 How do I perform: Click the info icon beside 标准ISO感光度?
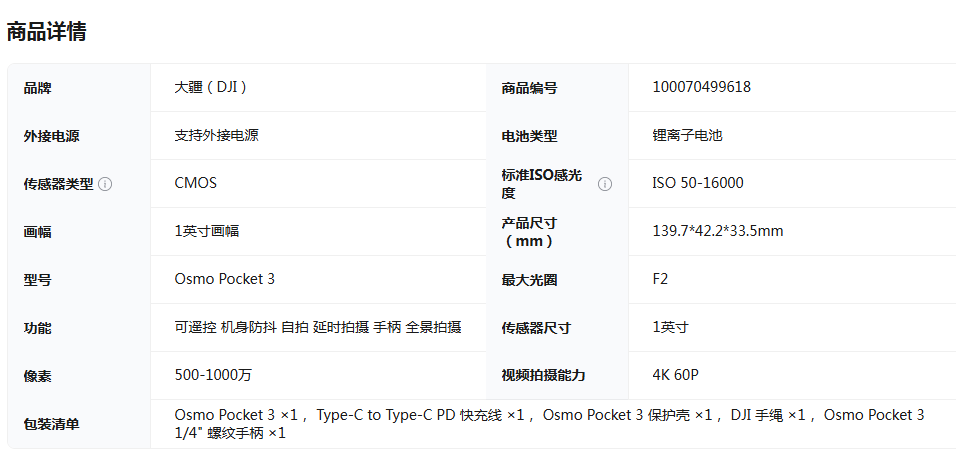pos(604,184)
